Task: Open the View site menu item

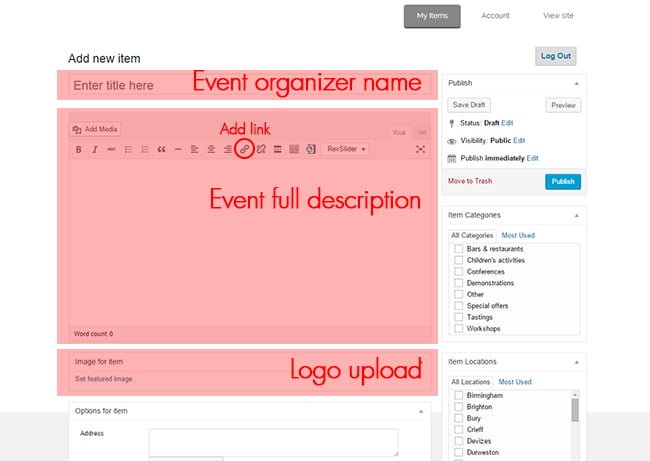Action: tap(558, 16)
